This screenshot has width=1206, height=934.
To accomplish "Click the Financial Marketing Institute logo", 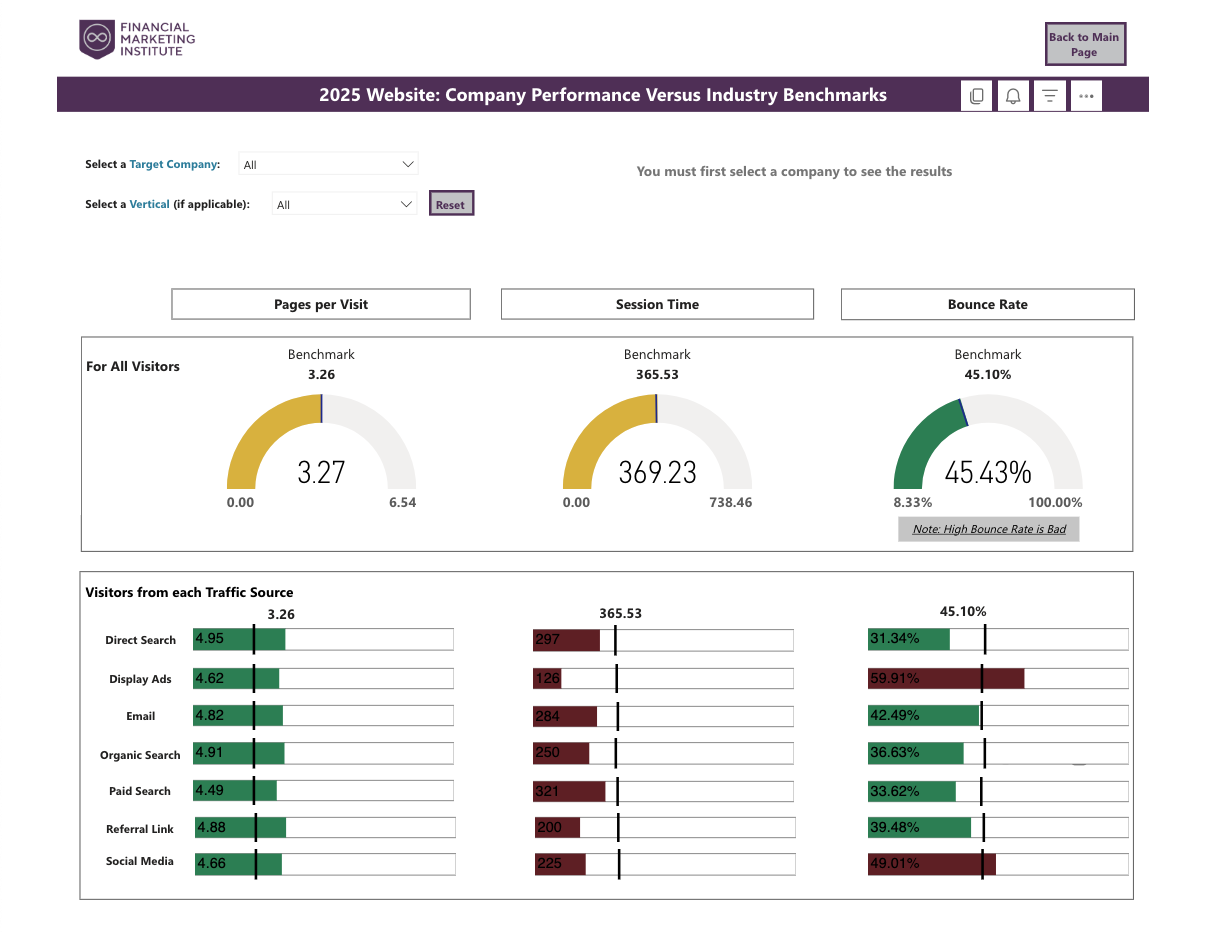I will coord(137,39).
